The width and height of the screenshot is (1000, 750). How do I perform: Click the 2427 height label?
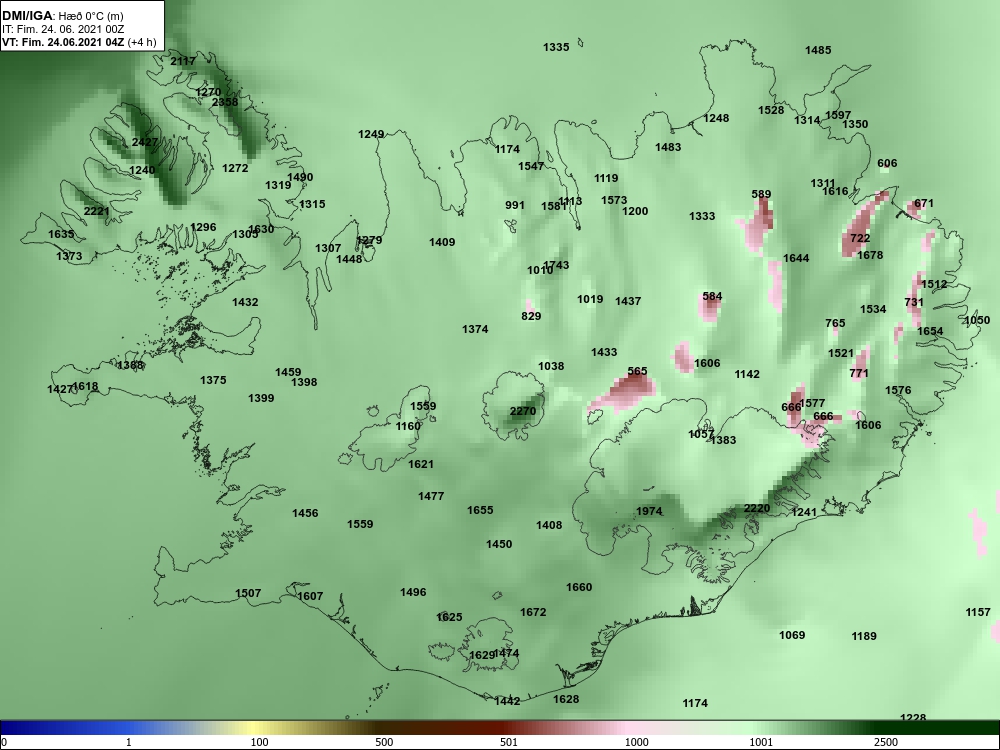145,142
